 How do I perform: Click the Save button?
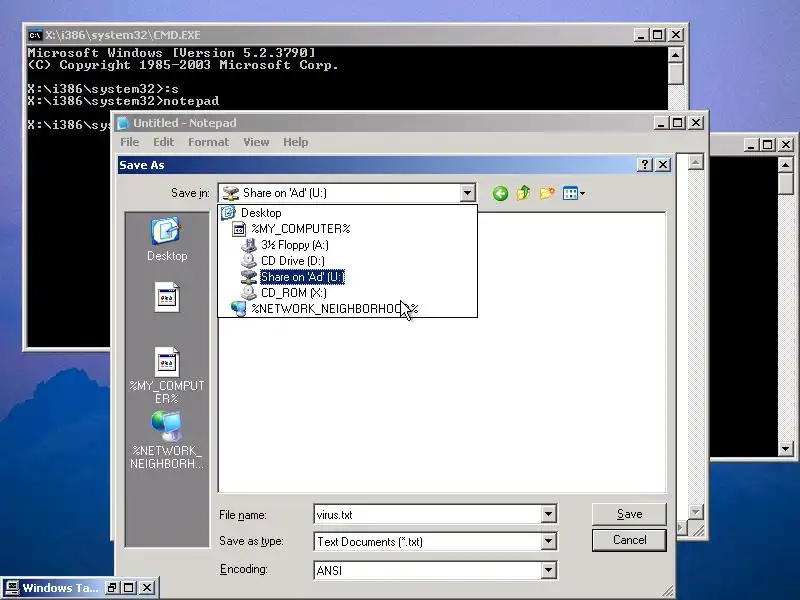click(629, 514)
